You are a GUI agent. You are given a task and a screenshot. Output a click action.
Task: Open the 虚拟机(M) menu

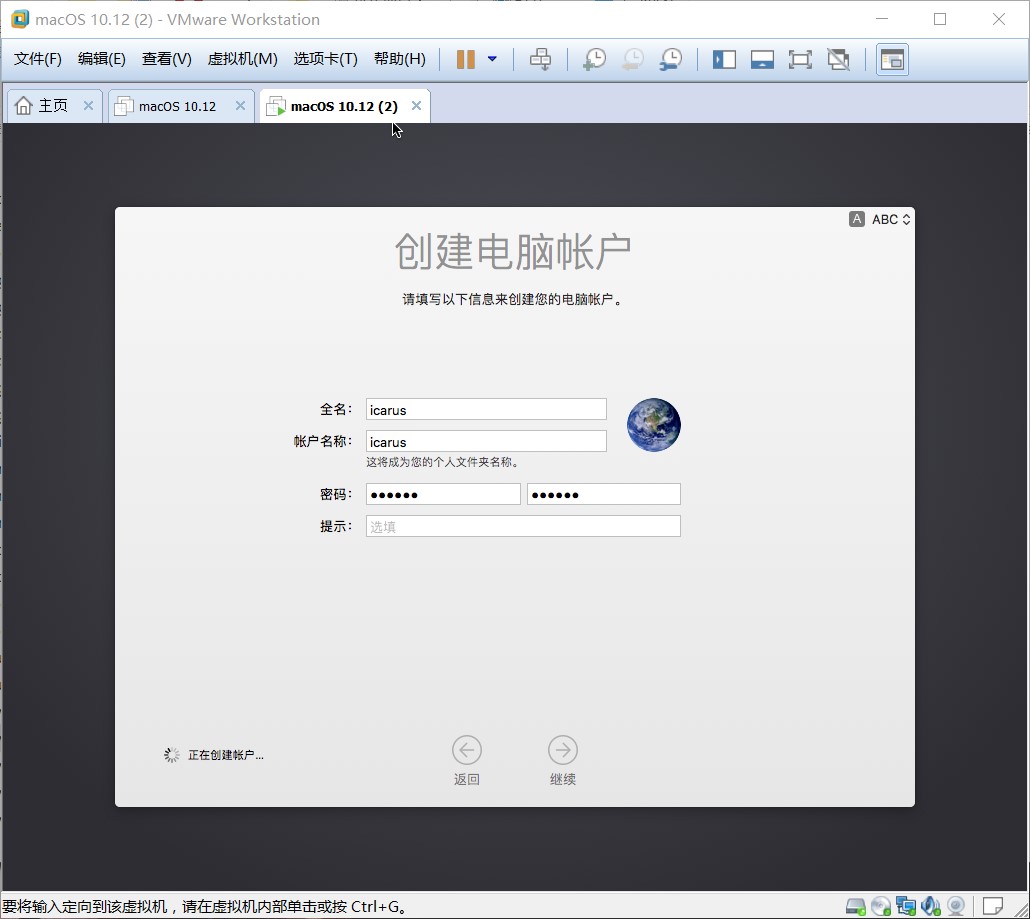pyautogui.click(x=242, y=59)
